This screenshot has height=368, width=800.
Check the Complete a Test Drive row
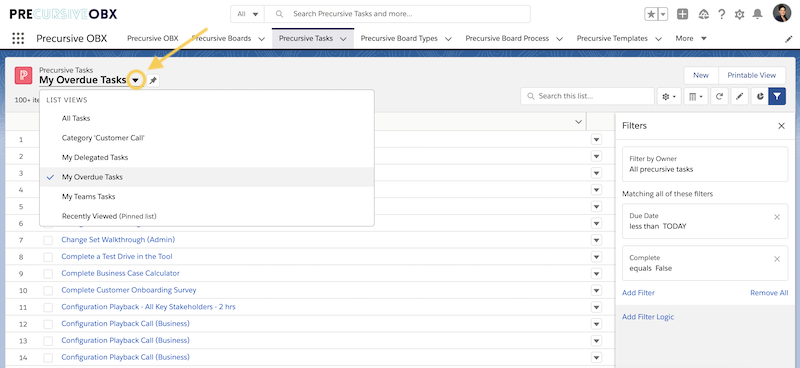click(48, 257)
